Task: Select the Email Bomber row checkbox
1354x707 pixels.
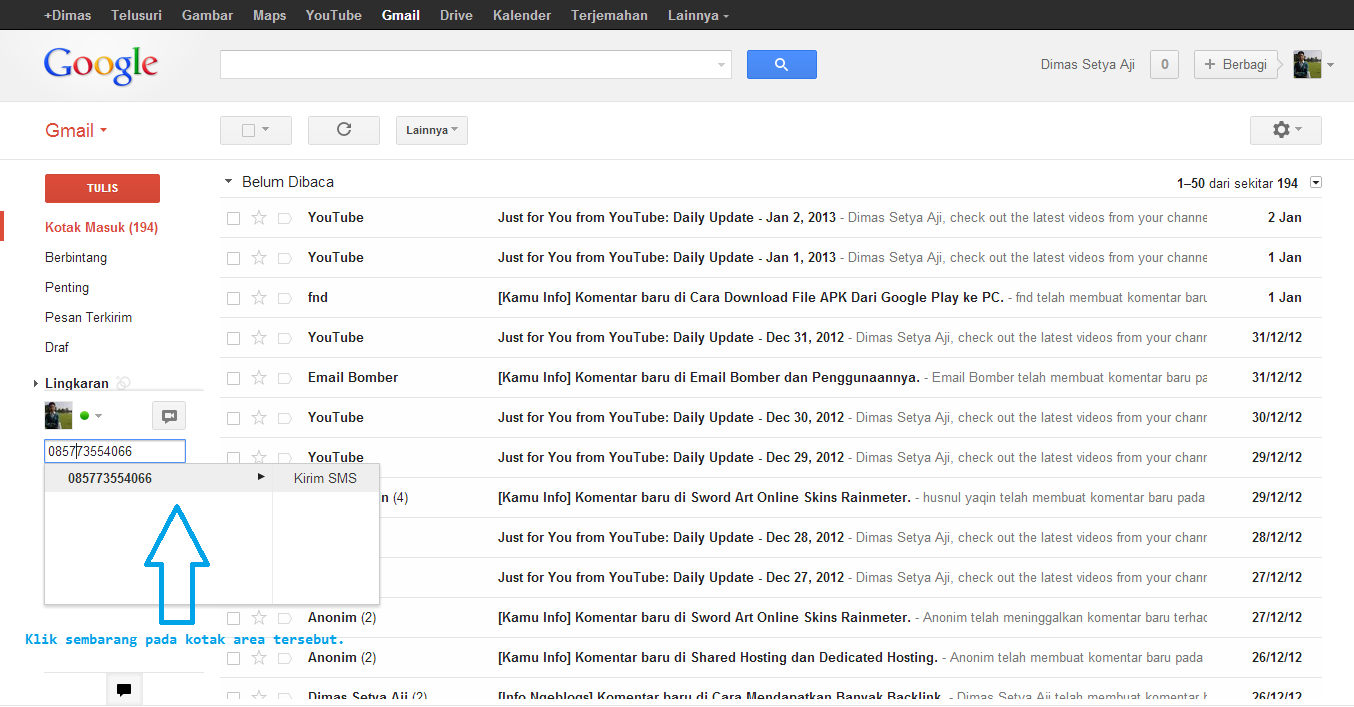Action: pyautogui.click(x=233, y=378)
